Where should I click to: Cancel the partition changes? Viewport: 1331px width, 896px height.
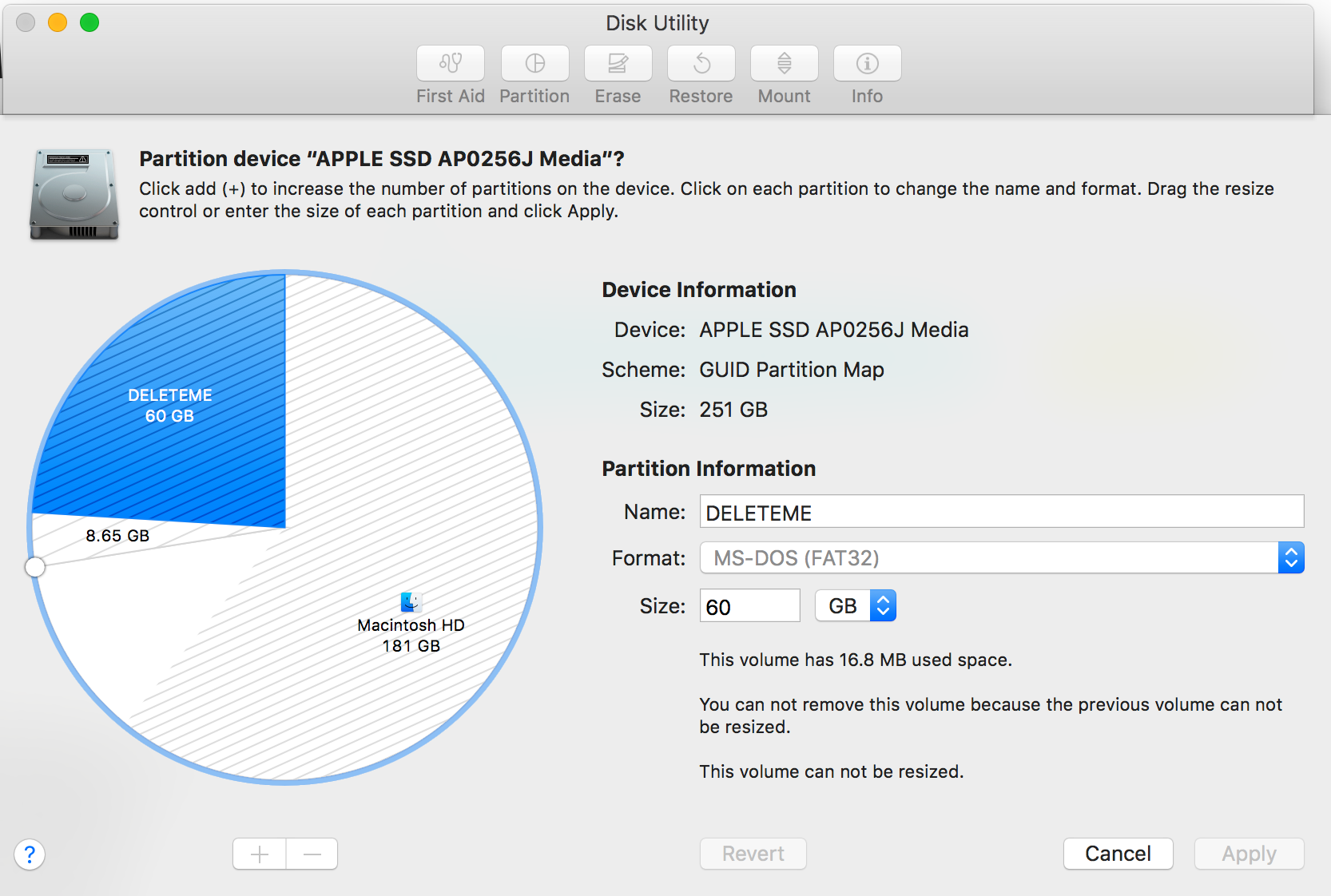[1118, 854]
